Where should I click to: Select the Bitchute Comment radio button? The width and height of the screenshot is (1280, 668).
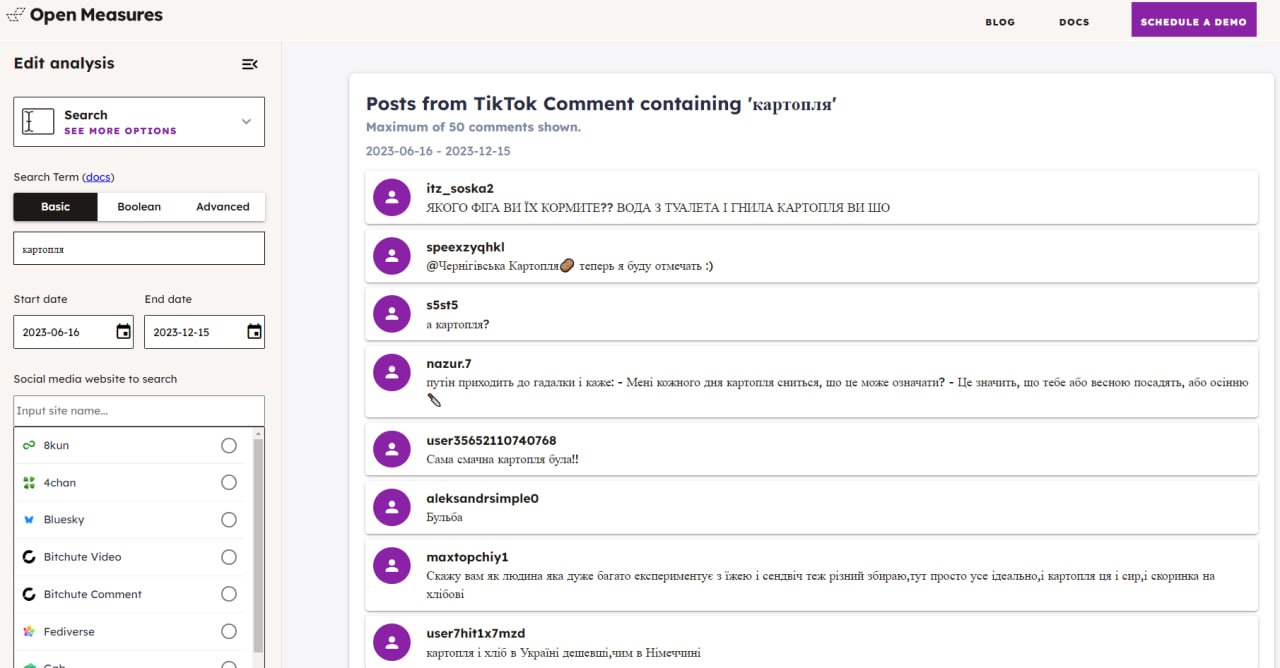click(x=229, y=594)
